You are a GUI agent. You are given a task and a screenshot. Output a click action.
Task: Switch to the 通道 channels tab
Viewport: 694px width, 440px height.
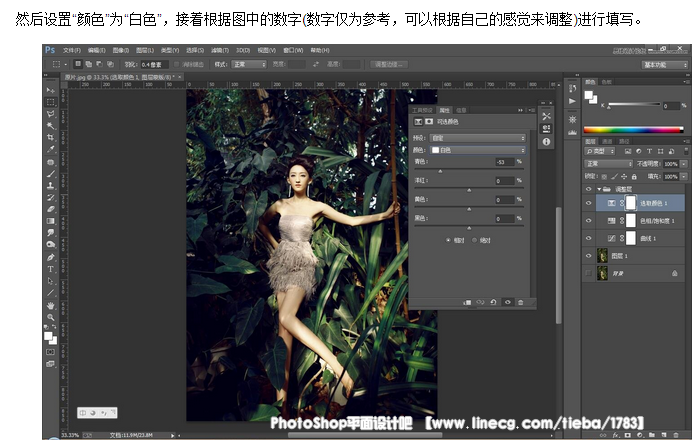click(607, 141)
